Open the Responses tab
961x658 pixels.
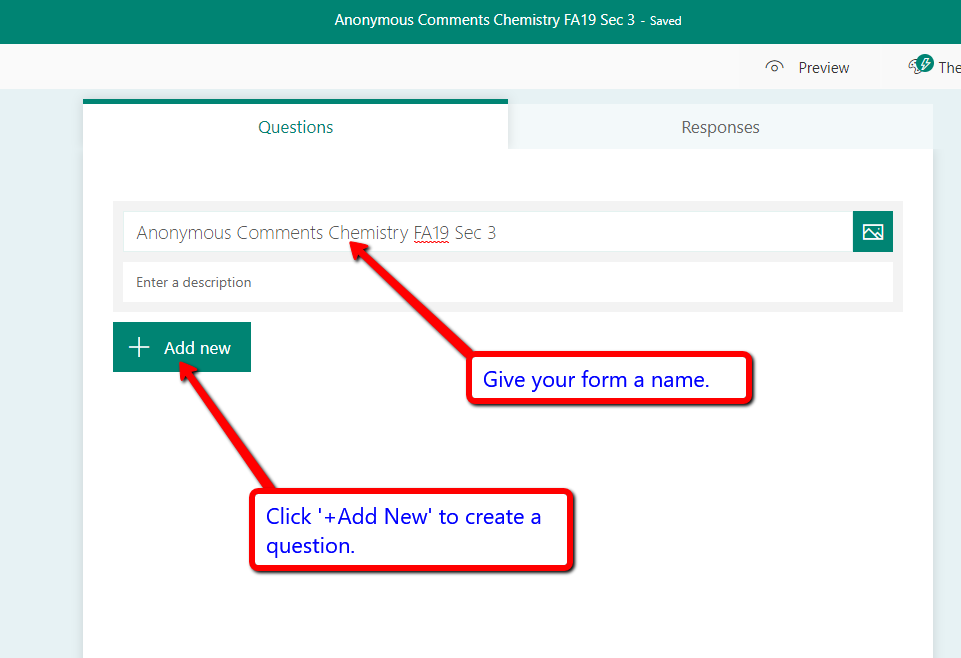coord(720,127)
